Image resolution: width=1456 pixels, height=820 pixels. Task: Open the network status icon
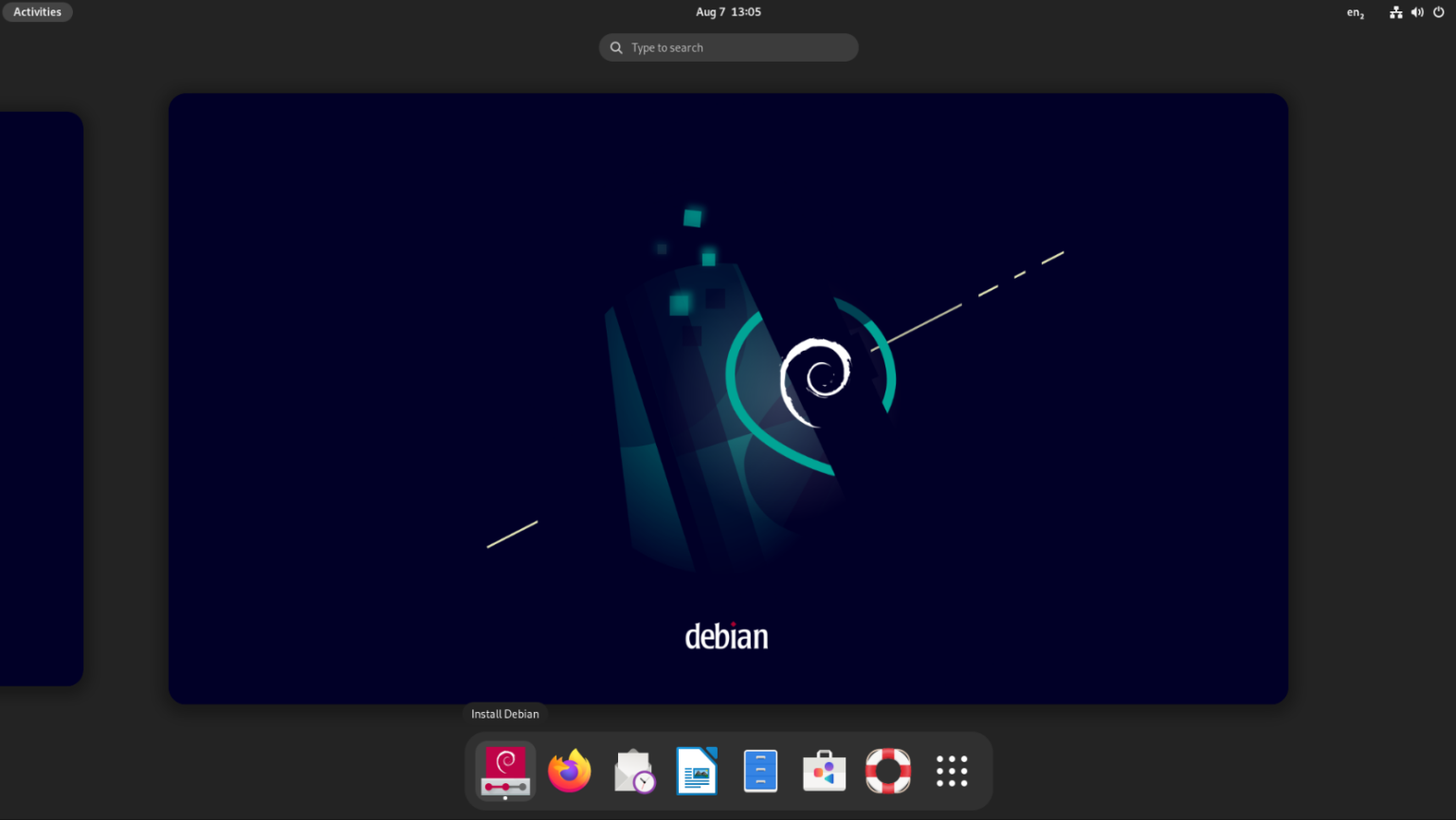point(1395,11)
